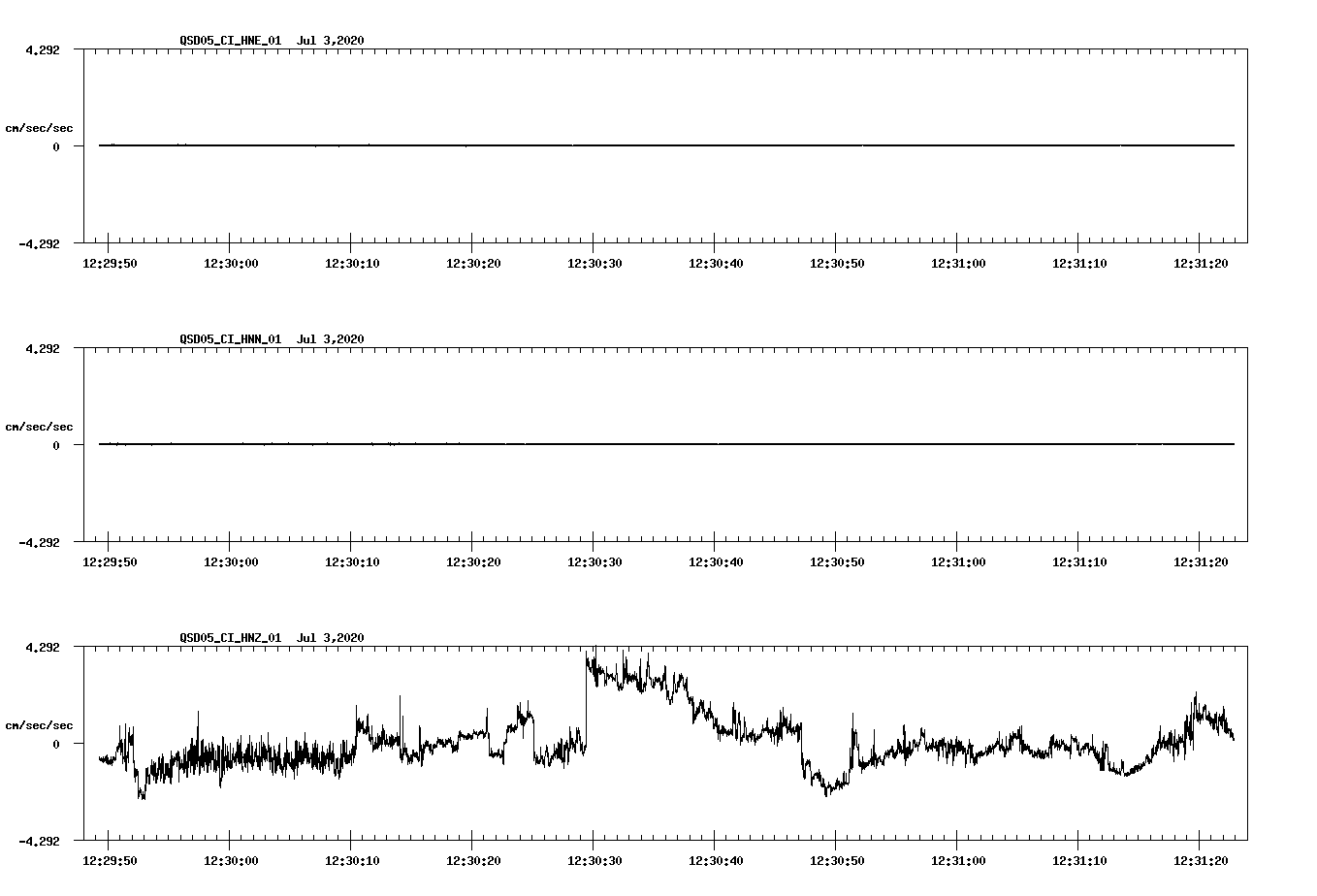Click the 4.292 upper limit on HNE axis

(42, 49)
